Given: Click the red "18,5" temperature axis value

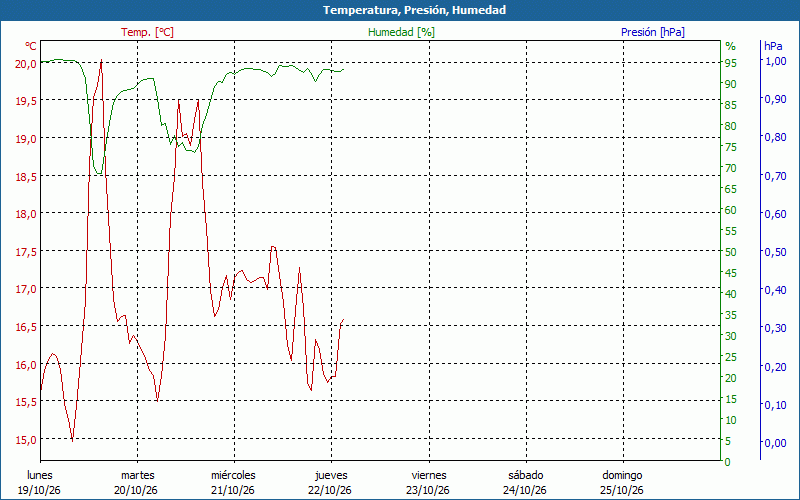Looking at the screenshot, I should 26,176.
